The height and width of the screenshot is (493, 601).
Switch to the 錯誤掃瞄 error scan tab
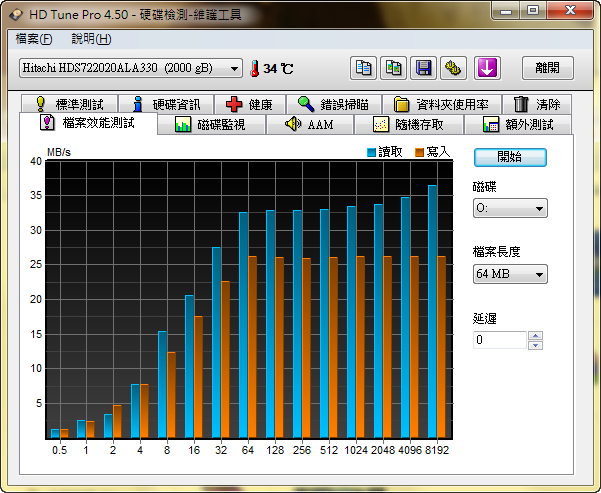coord(333,104)
